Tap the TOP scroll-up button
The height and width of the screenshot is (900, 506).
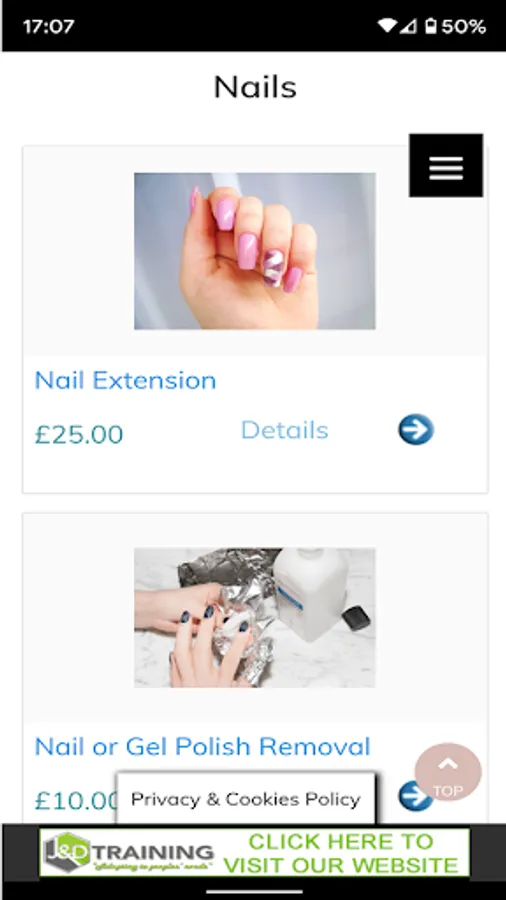point(448,772)
